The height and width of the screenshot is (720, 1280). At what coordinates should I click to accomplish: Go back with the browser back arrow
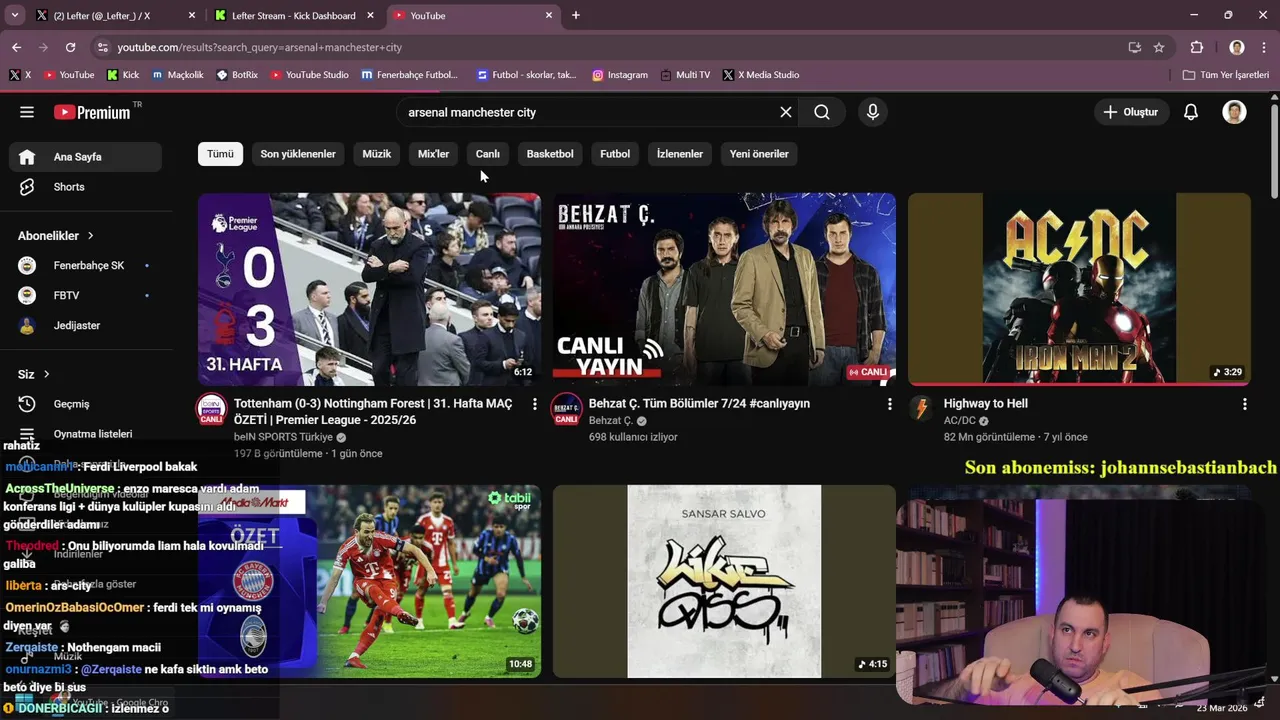pyautogui.click(x=17, y=47)
